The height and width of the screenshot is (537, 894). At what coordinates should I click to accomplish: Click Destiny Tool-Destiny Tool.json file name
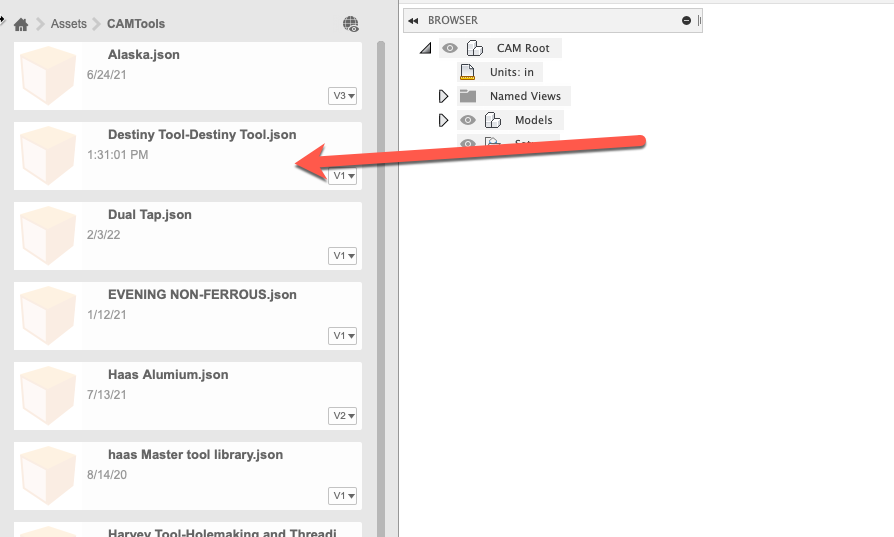[202, 135]
